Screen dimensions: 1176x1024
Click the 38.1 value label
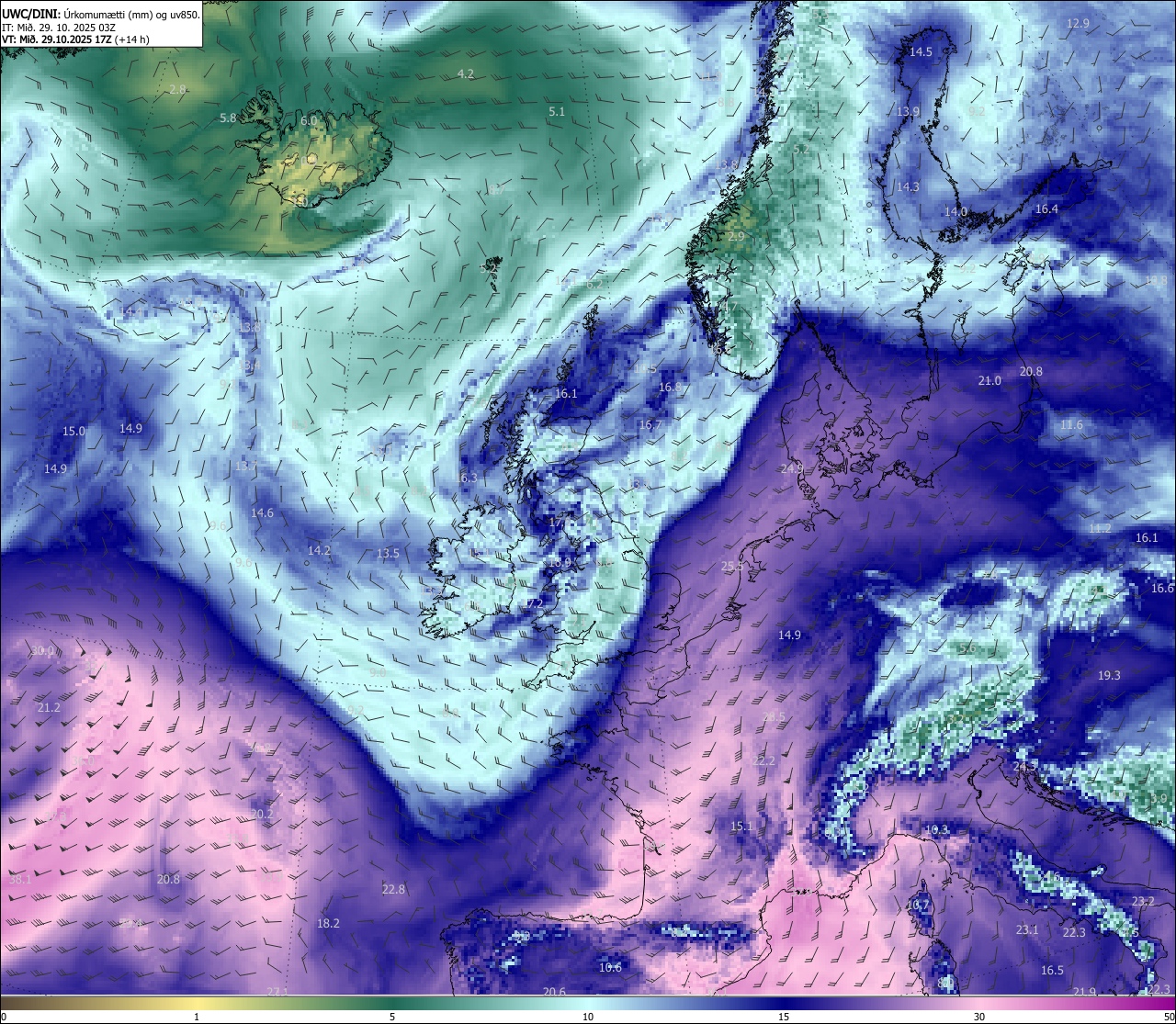pyautogui.click(x=20, y=879)
